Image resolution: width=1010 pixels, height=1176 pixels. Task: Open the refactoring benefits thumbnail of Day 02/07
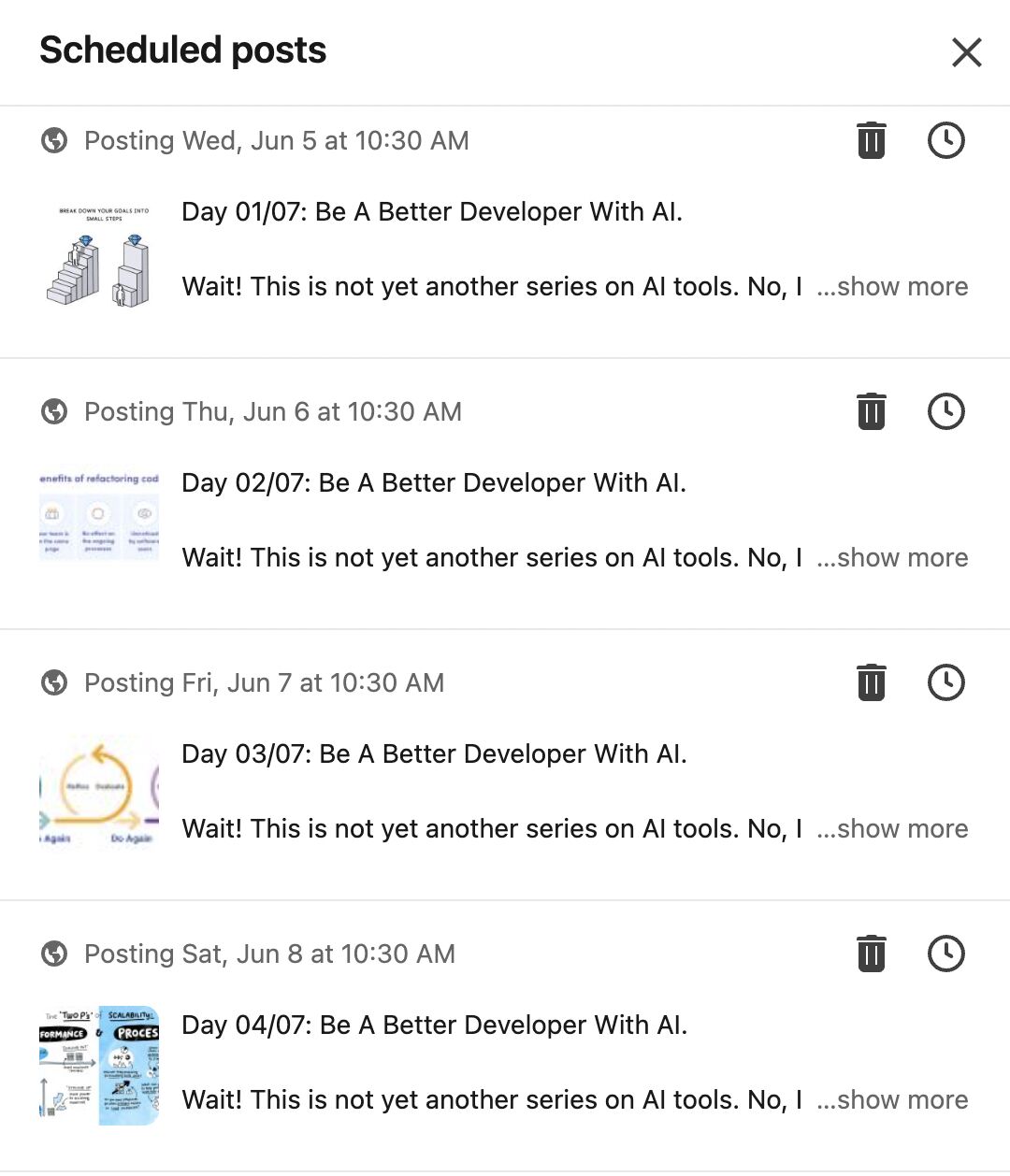pos(99,516)
